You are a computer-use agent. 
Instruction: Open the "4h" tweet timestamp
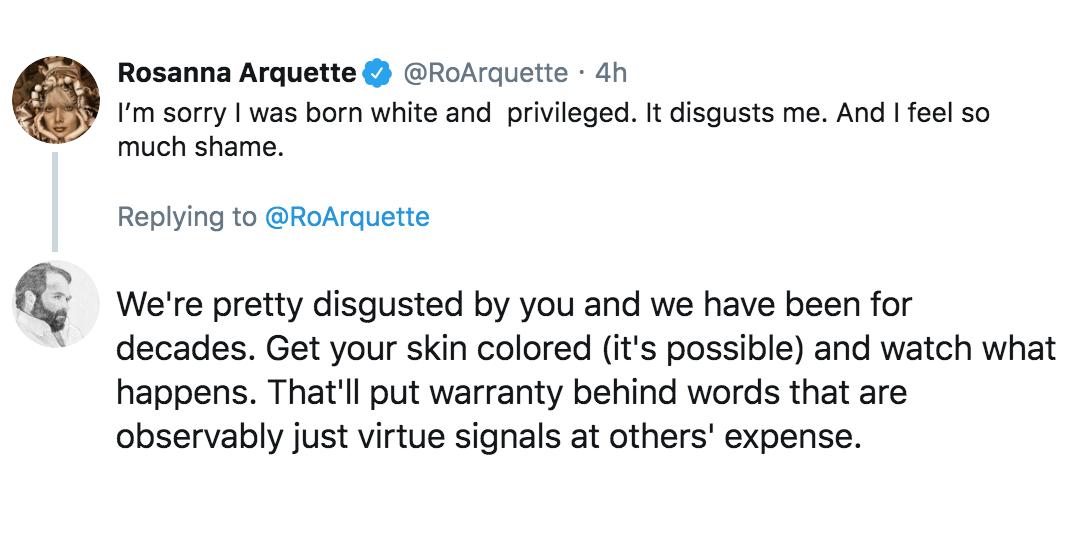pos(610,73)
